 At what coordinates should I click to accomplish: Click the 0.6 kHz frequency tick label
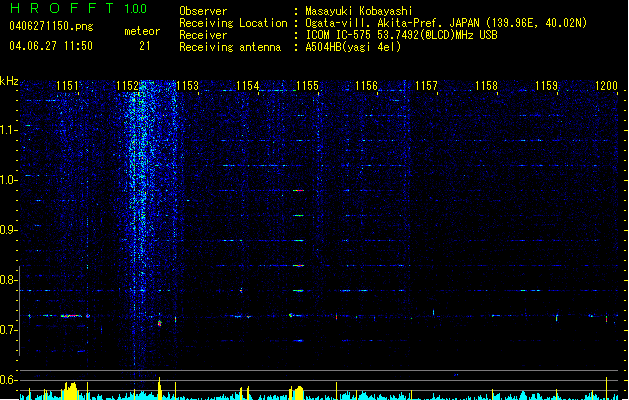point(8,380)
